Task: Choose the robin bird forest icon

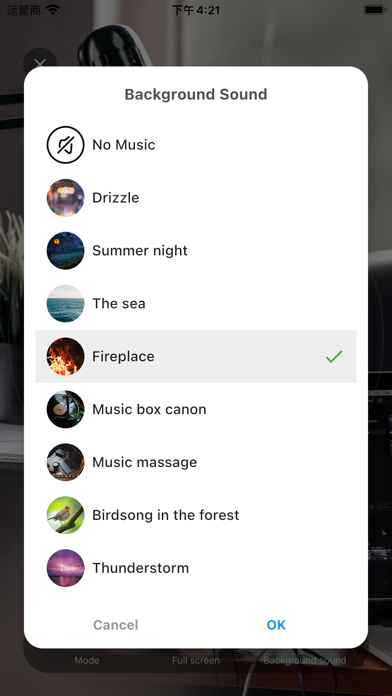Action: (65, 514)
